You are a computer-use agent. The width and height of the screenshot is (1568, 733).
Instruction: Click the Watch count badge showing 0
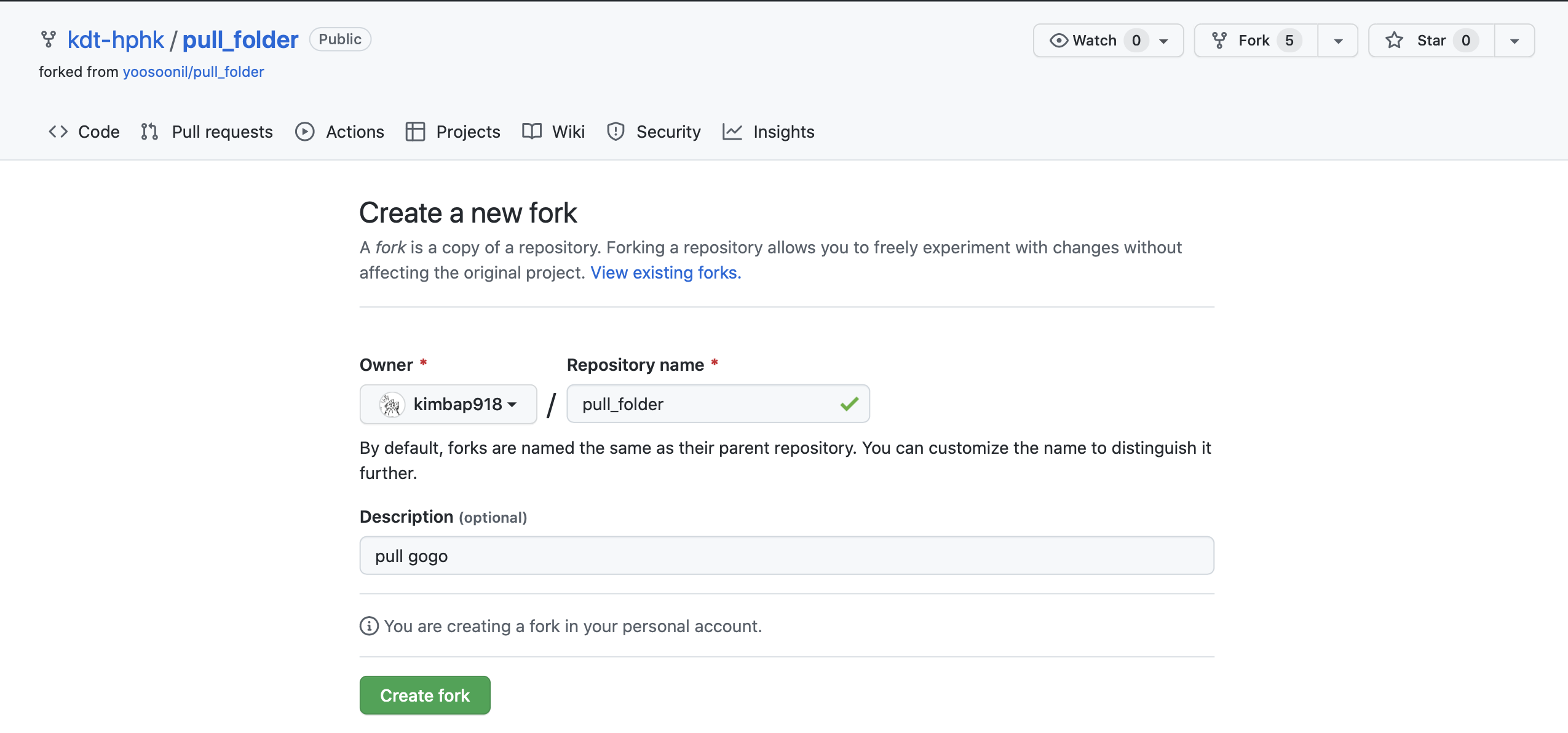tap(1136, 41)
